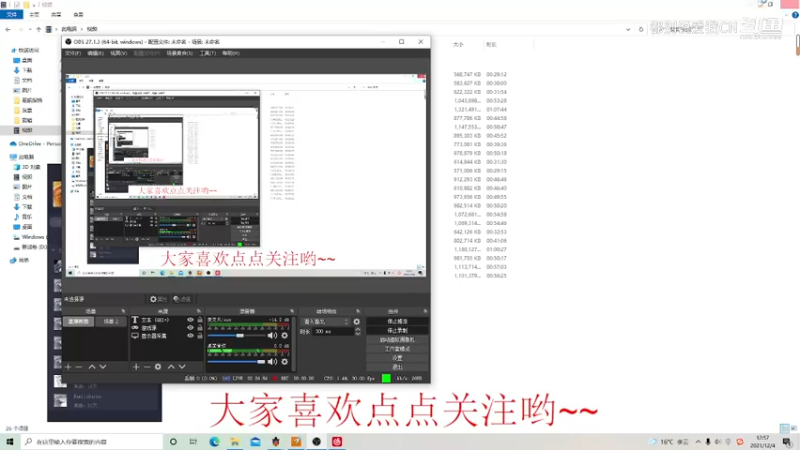Open the OBS View menu
The width and height of the screenshot is (800, 450).
click(118, 53)
